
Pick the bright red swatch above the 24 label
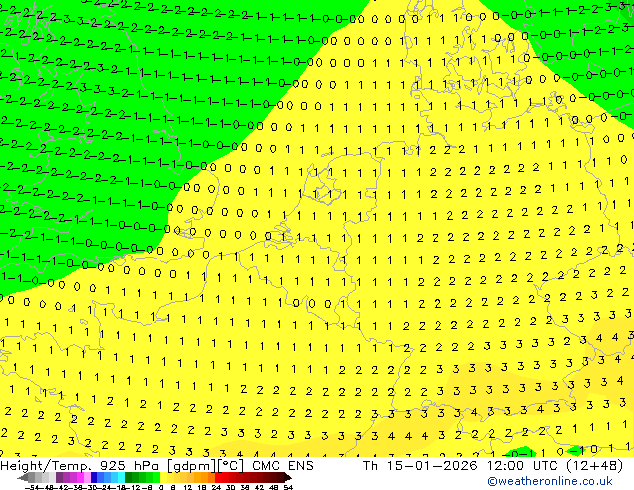(218, 478)
